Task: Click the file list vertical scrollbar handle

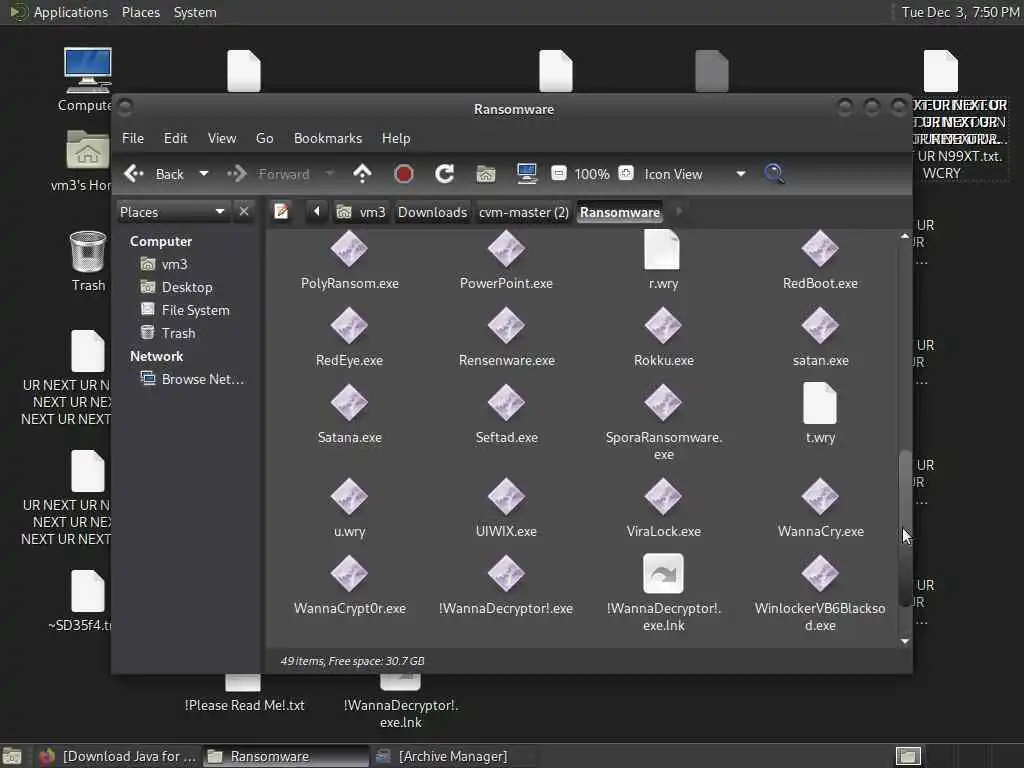Action: (x=904, y=528)
